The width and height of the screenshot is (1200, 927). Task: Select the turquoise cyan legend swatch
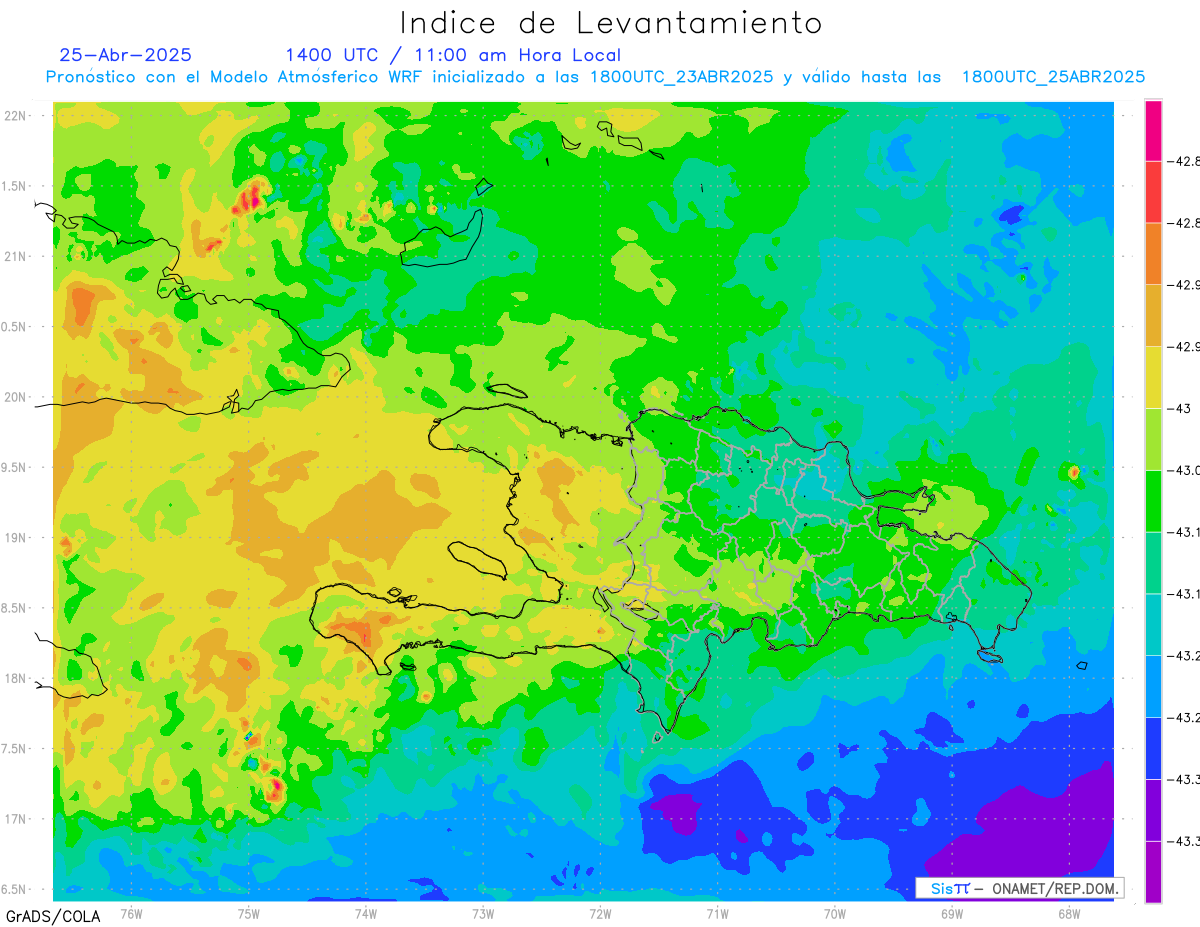tap(1153, 624)
